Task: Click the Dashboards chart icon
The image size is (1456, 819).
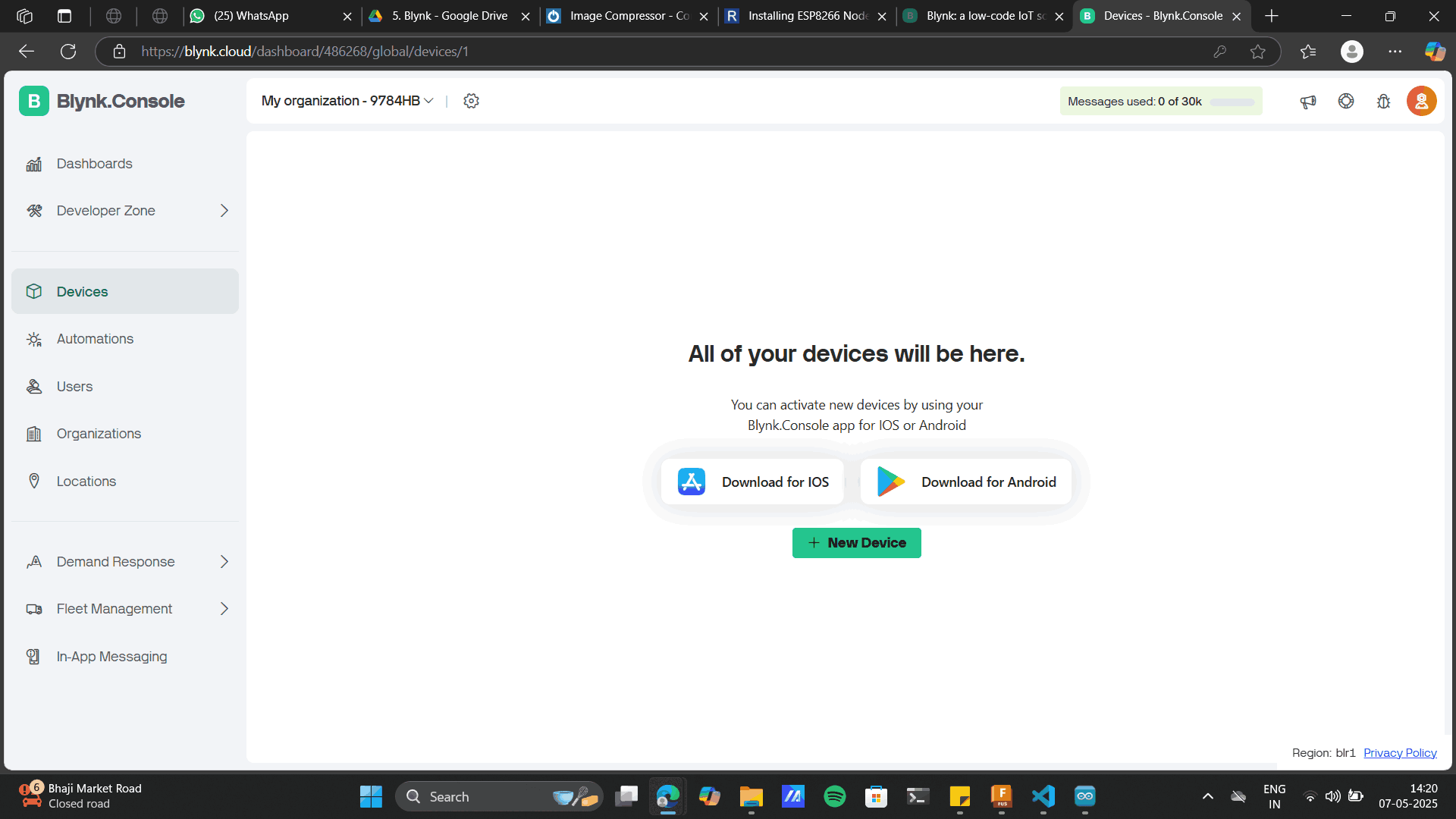Action: click(x=34, y=164)
